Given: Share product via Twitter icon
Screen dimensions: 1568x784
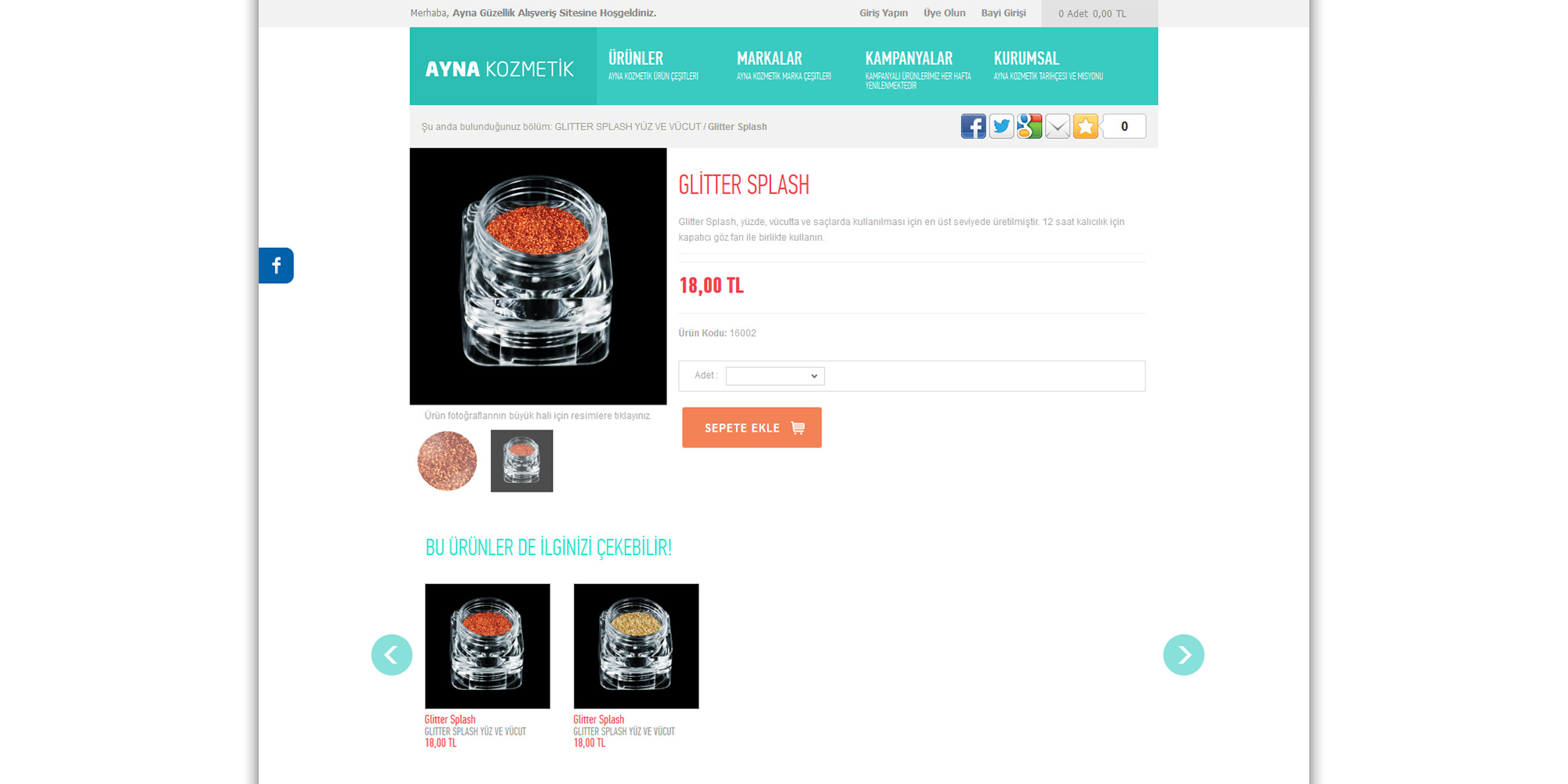Looking at the screenshot, I should [1001, 126].
